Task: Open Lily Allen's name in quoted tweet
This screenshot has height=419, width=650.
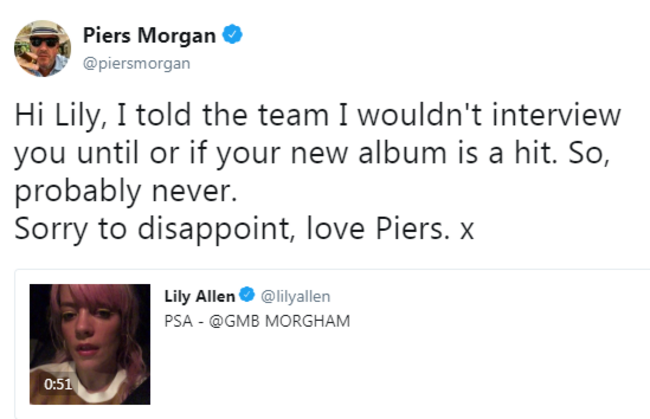Action: tap(200, 296)
